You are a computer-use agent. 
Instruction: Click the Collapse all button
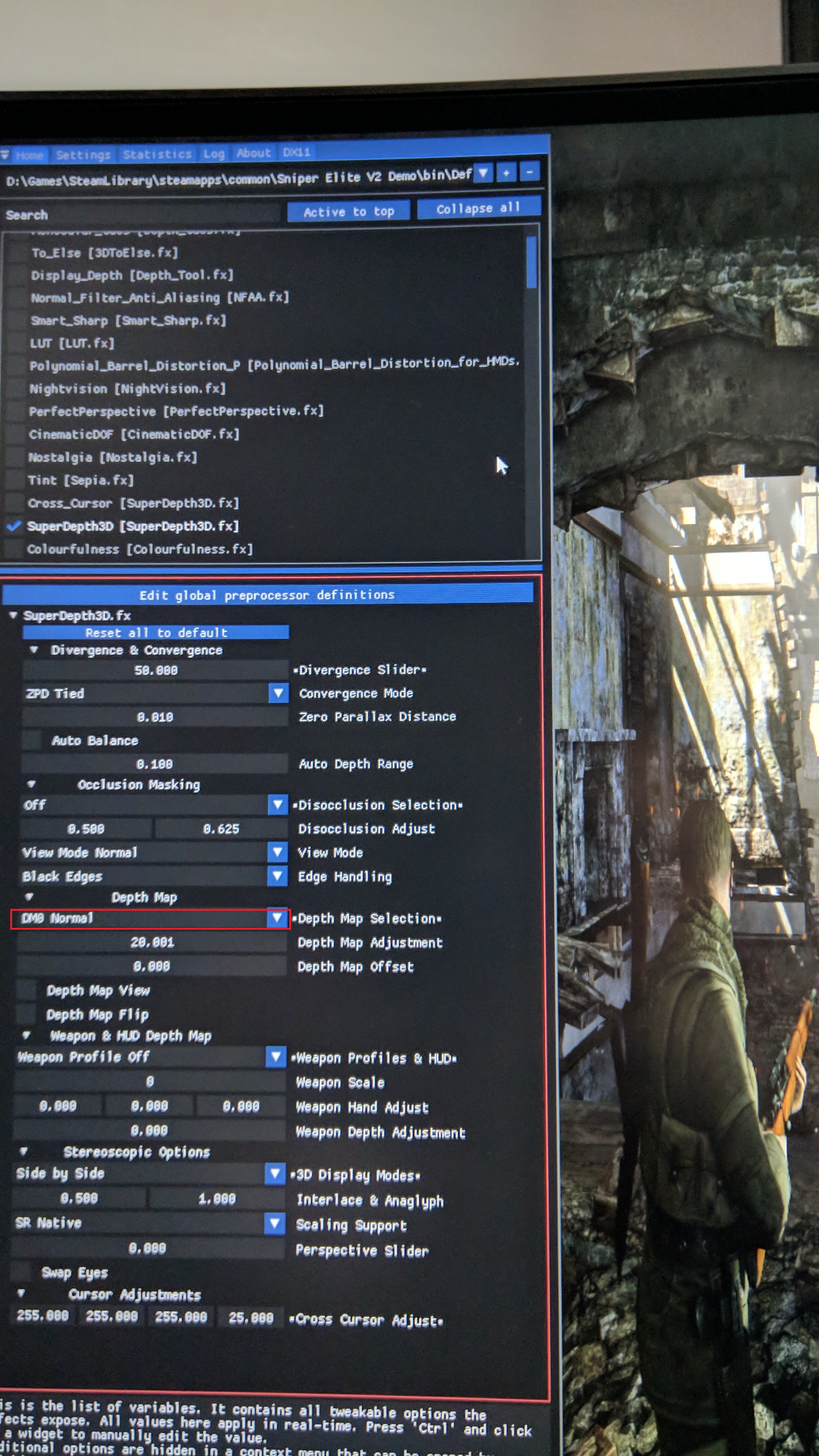pos(478,208)
